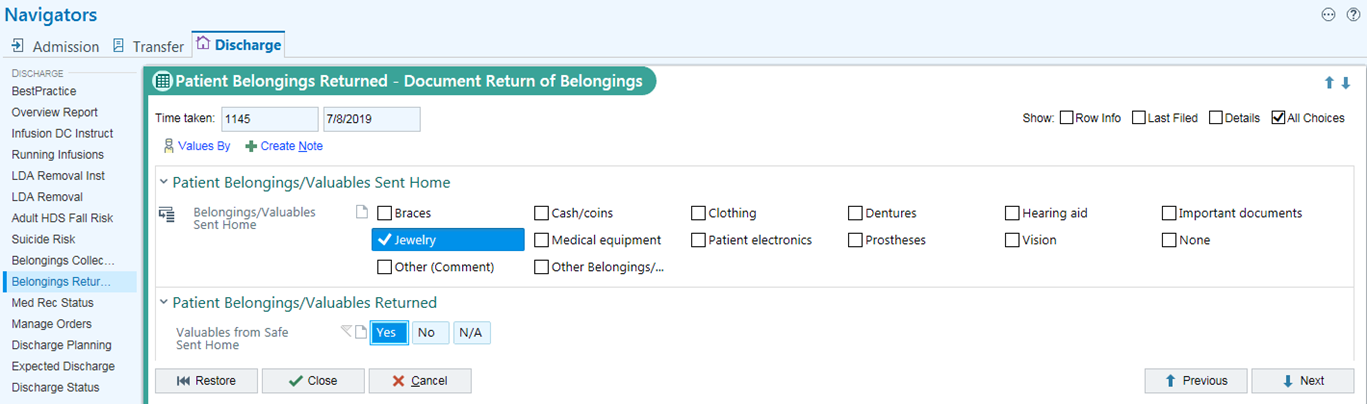Click the green plus Create Note icon

tap(250, 146)
